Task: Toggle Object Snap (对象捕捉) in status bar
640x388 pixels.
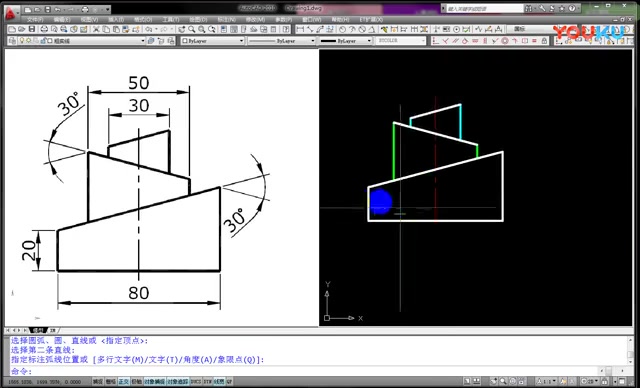Action: pyautogui.click(x=155, y=382)
